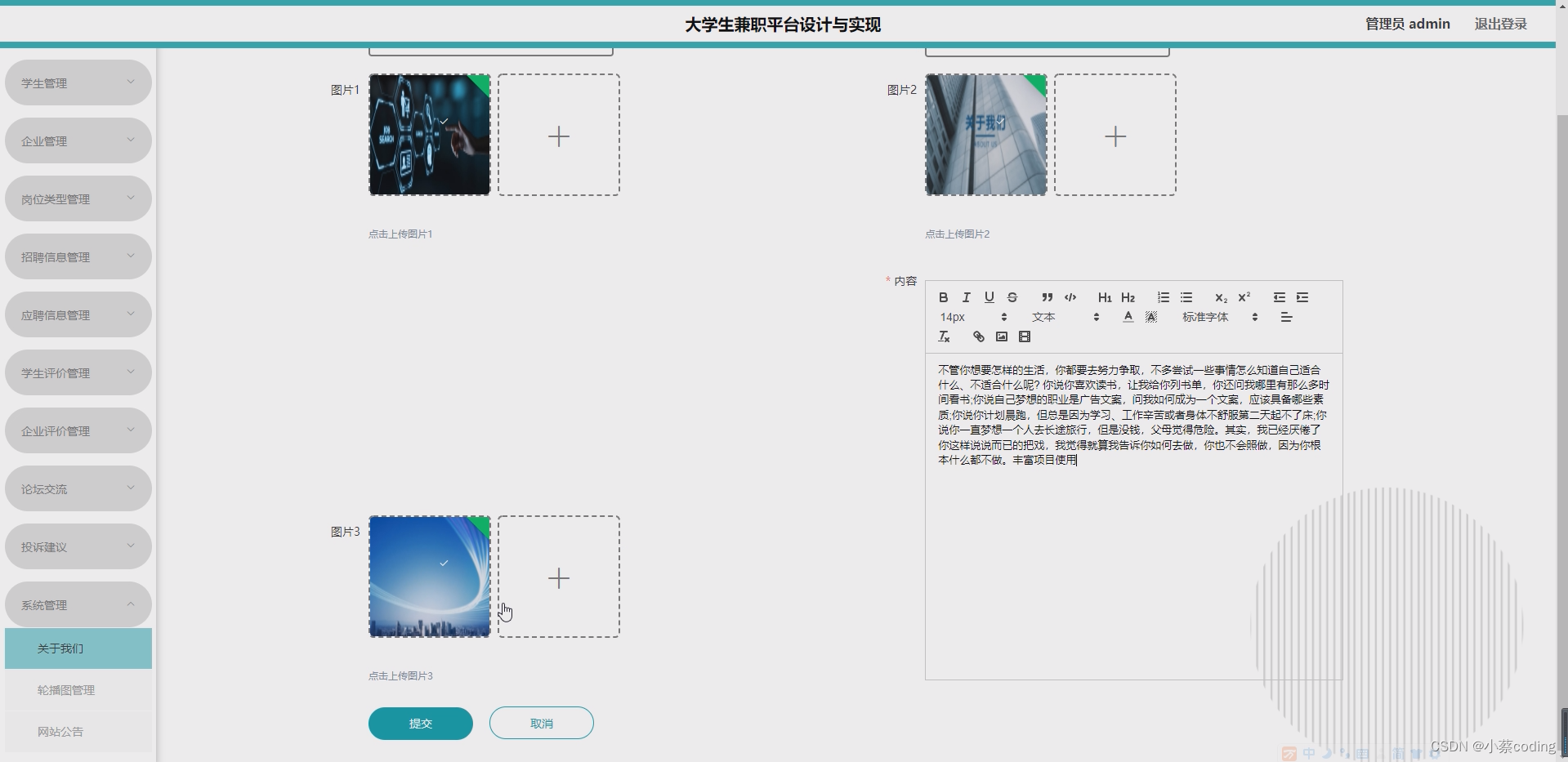
Task: Click the 退出登录 logout link
Action: tap(1500, 24)
